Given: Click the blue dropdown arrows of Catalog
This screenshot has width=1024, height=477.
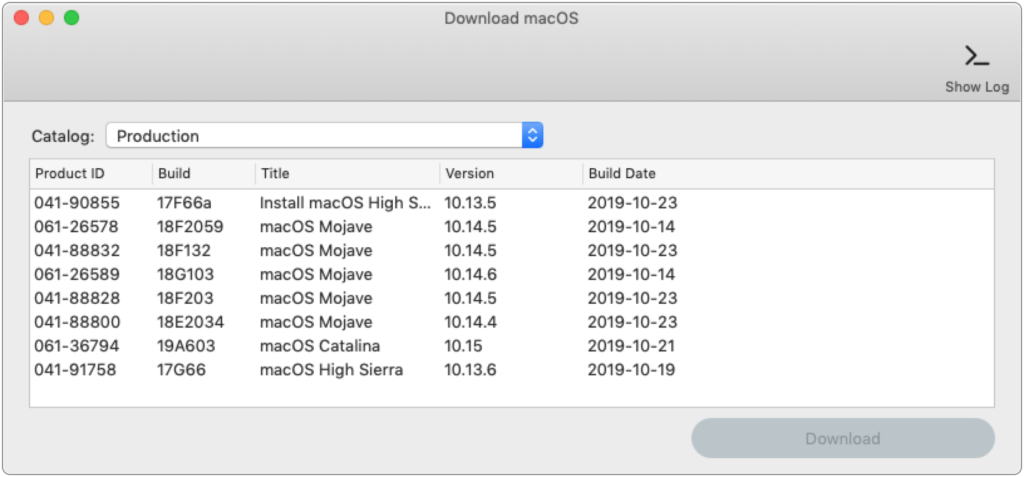Looking at the screenshot, I should (532, 136).
